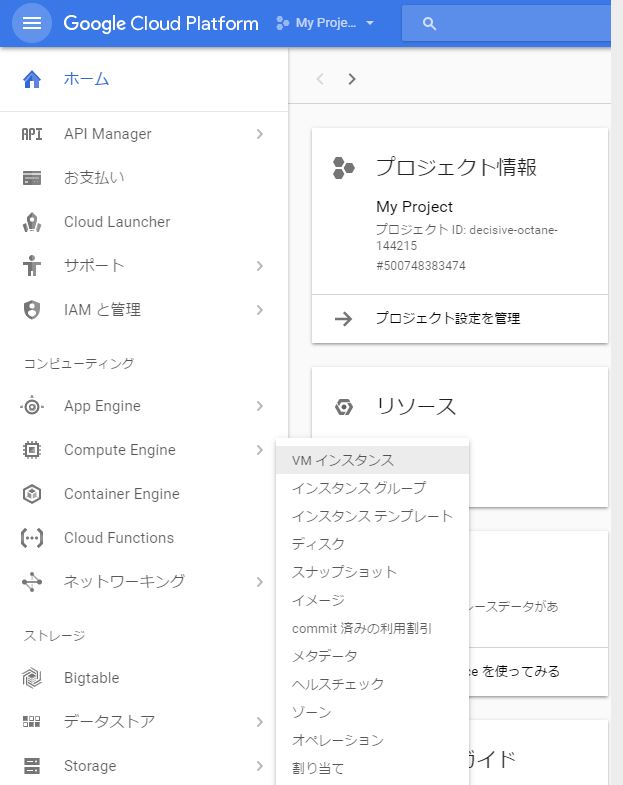This screenshot has height=785, width=623.
Task: Click the App Engine icon
Action: point(32,406)
